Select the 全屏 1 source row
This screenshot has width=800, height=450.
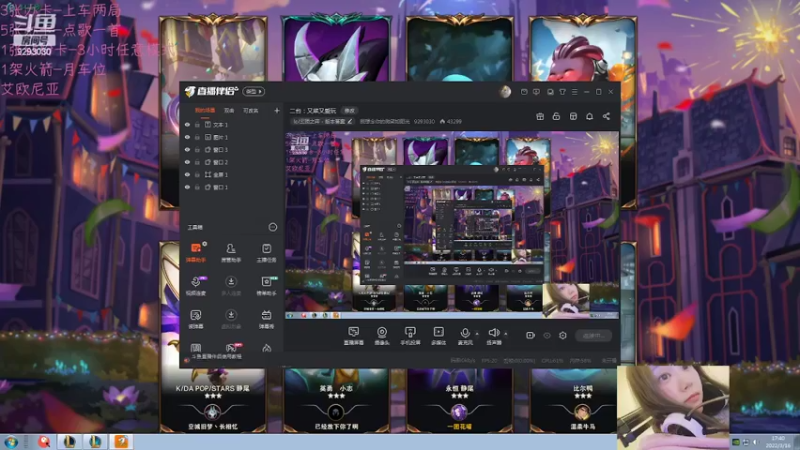pos(231,174)
